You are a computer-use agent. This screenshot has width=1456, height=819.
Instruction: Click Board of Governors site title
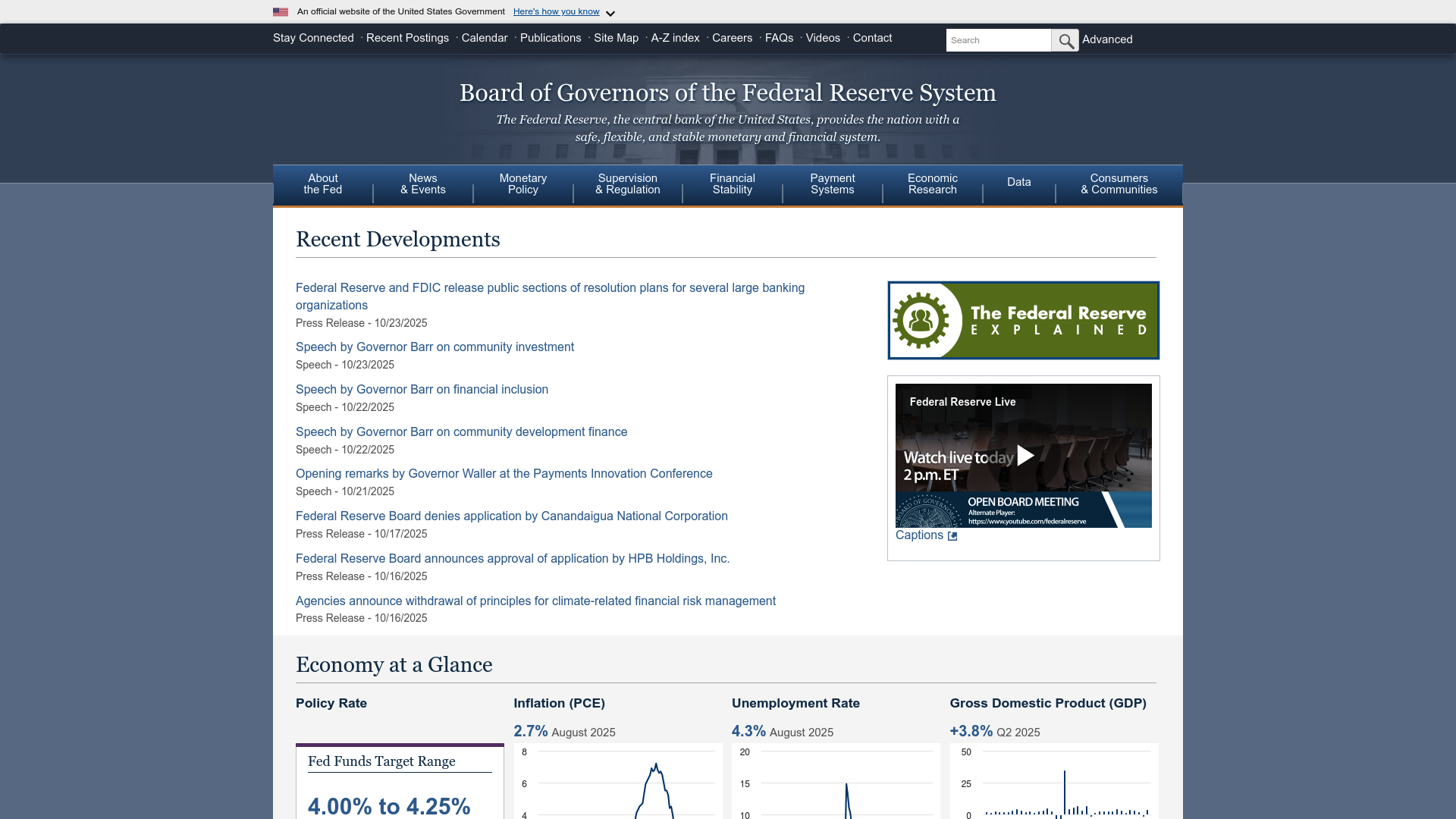tap(728, 93)
